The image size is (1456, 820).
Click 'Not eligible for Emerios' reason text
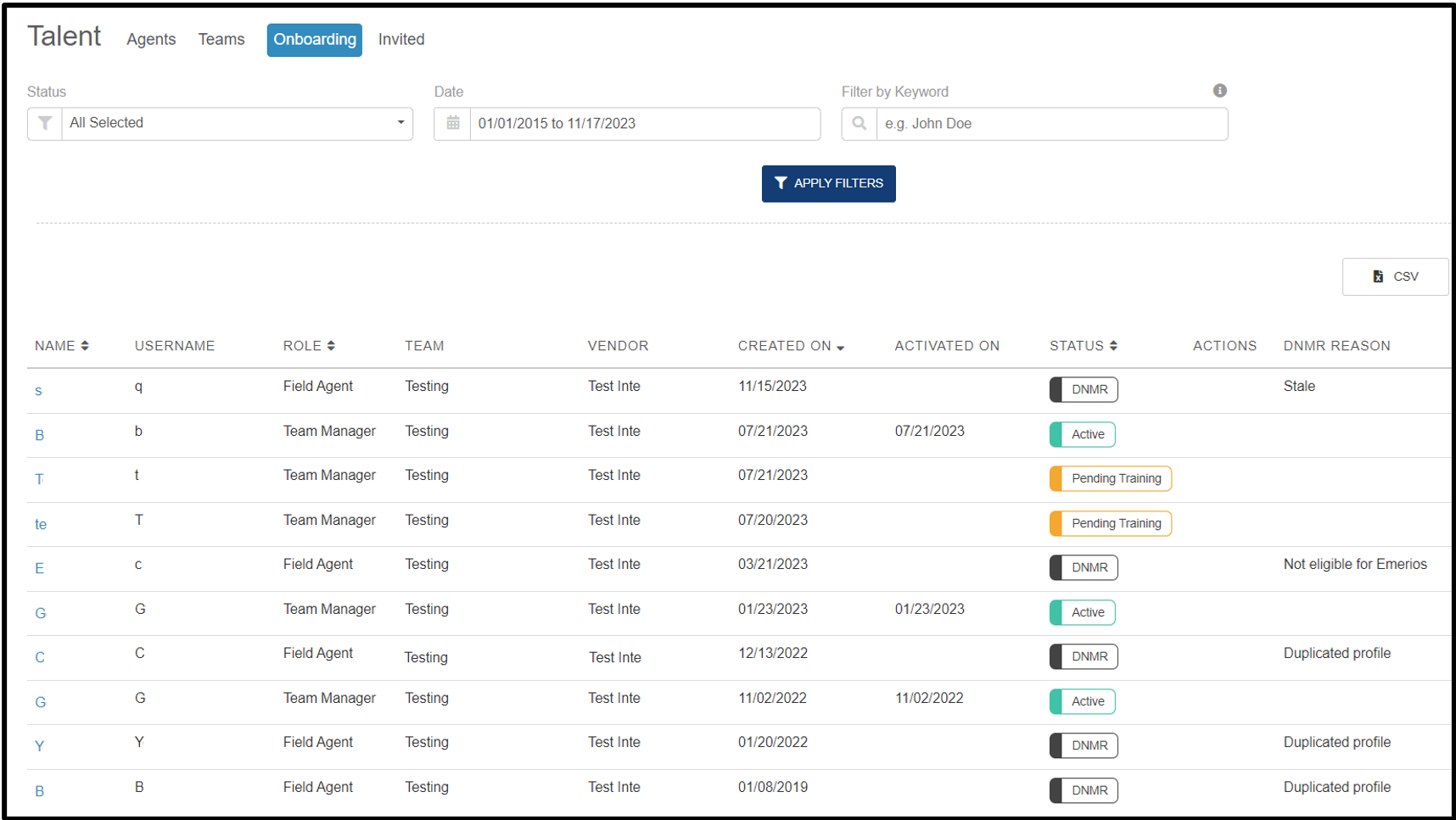(1355, 565)
